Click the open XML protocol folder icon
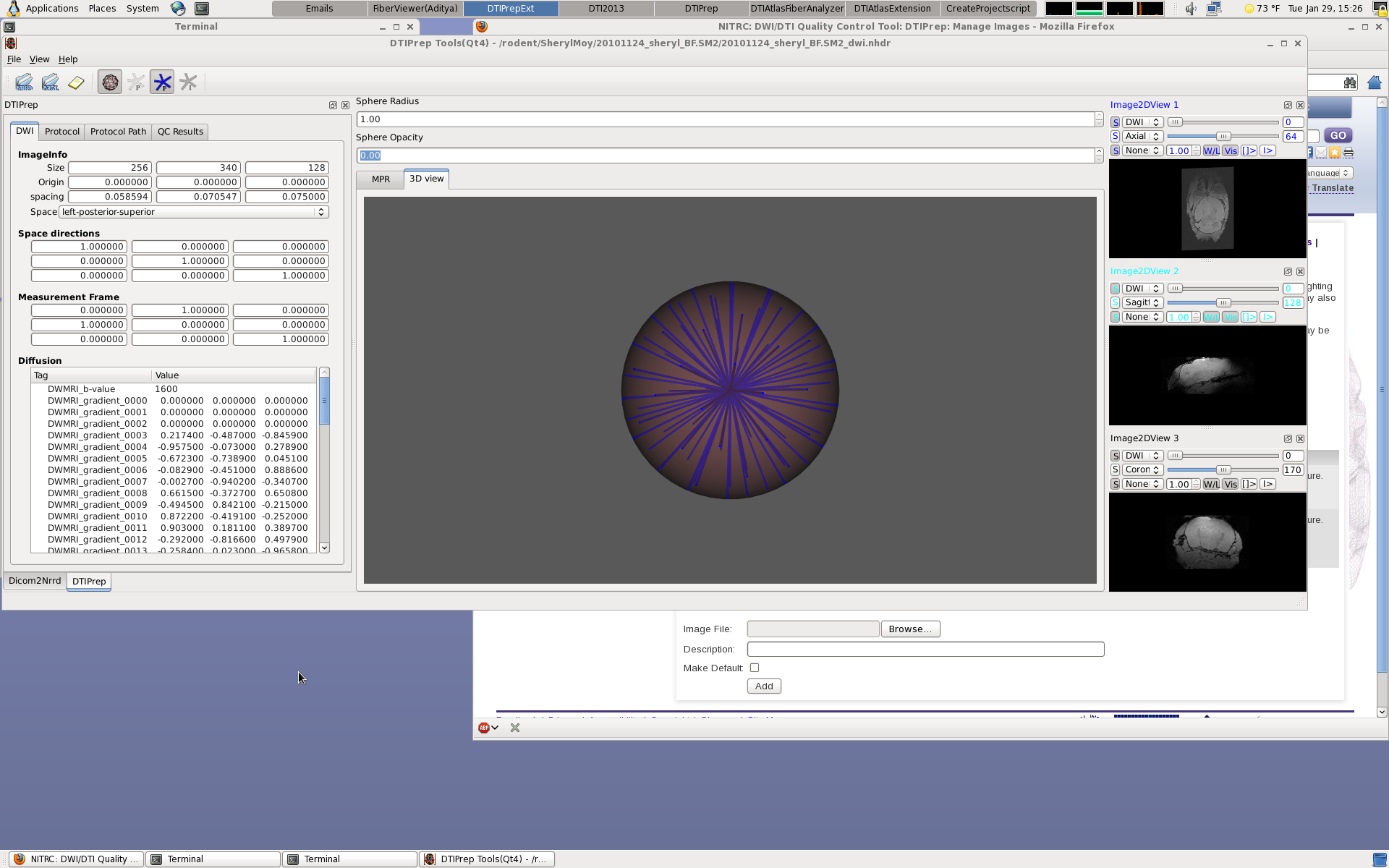 coord(50,82)
